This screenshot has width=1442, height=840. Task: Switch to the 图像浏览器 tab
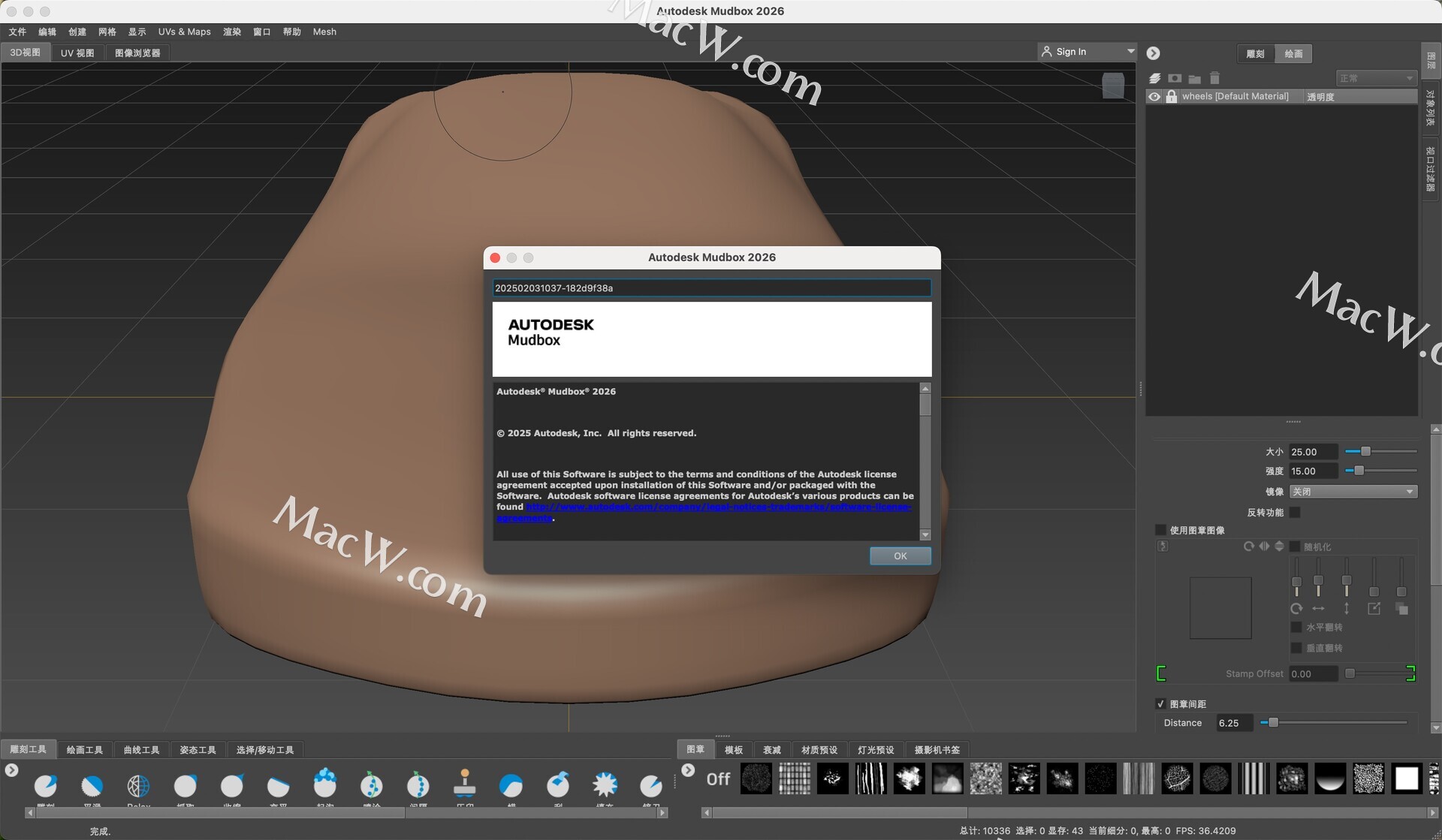coord(137,53)
